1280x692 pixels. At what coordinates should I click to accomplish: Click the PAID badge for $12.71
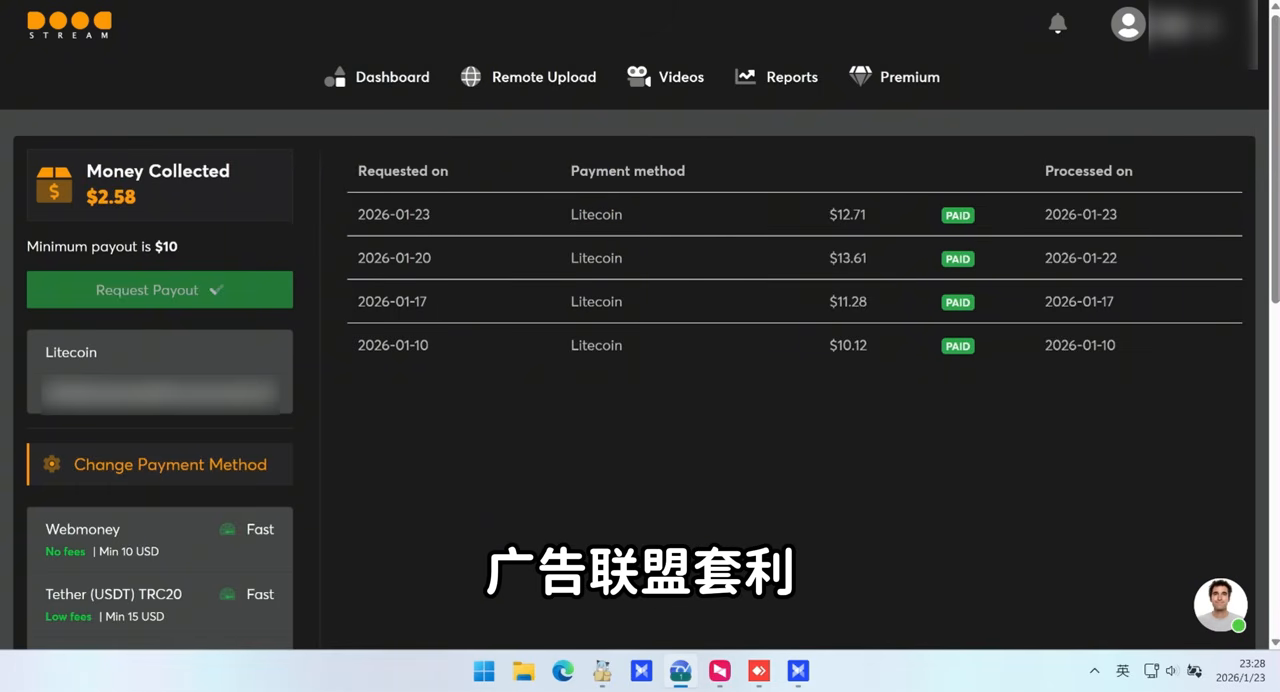pyautogui.click(x=958, y=215)
